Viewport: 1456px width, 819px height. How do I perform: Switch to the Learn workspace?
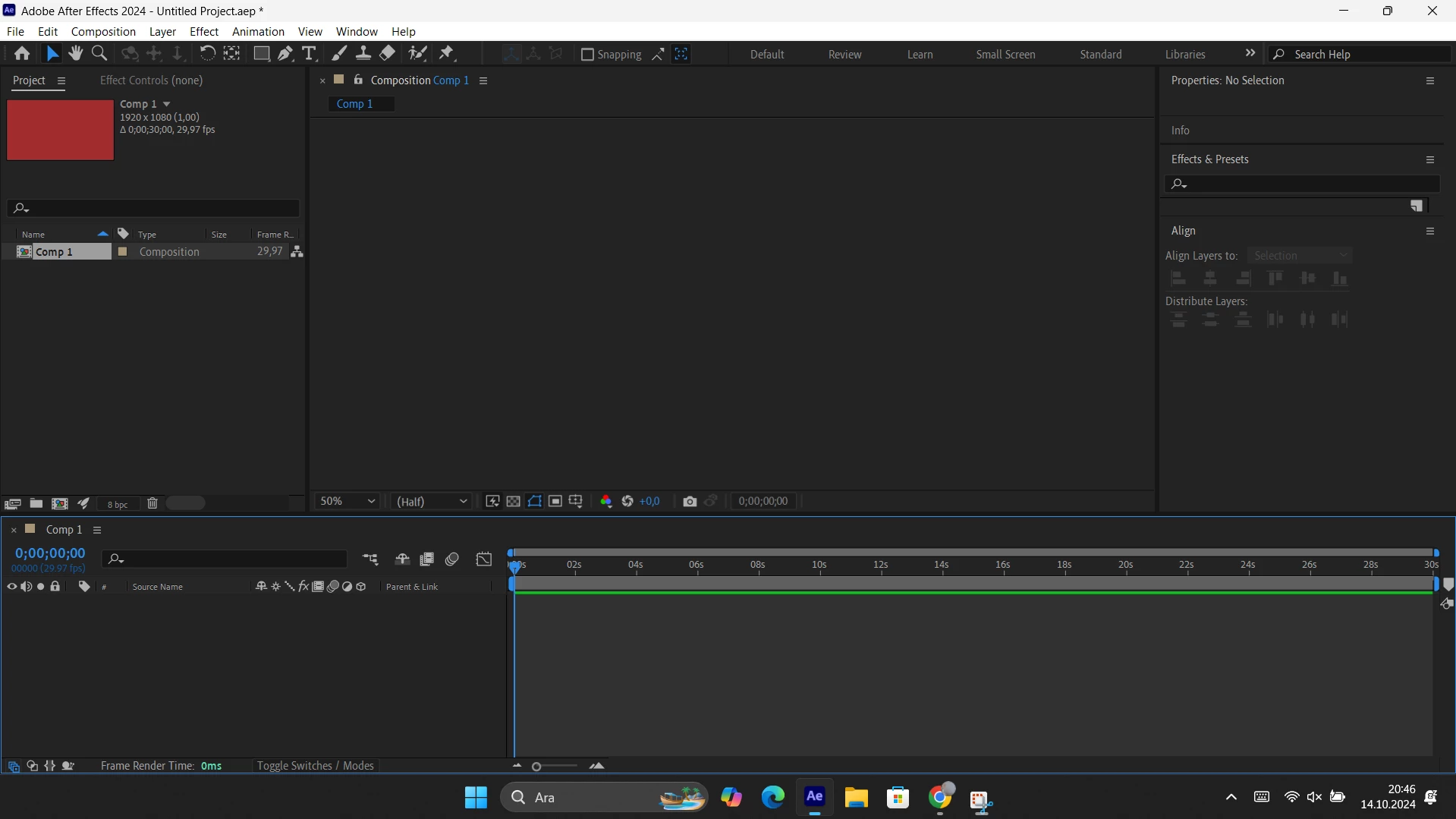point(920,54)
